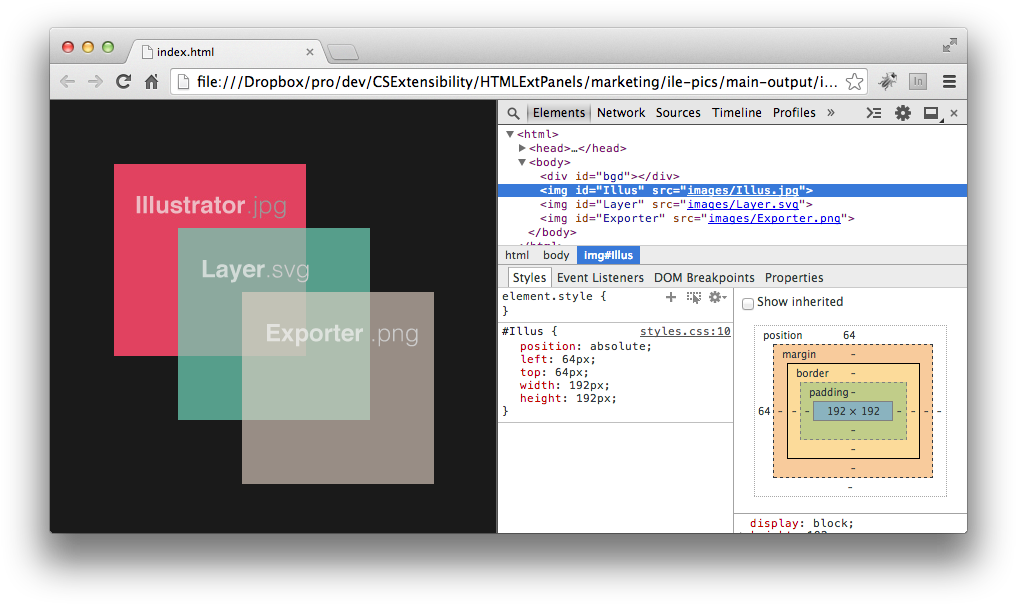Select html breadcrumb
The image size is (1016, 604).
[x=516, y=255]
